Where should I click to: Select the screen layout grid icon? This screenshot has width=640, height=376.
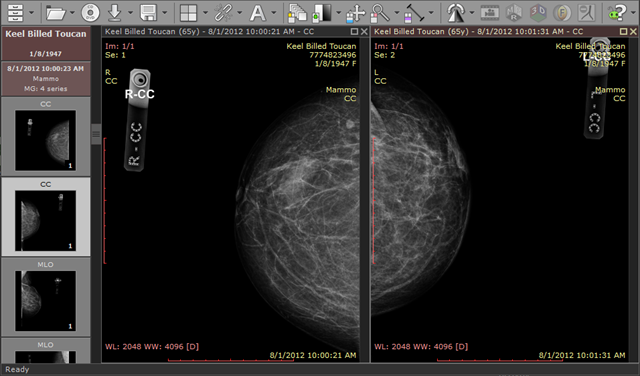pyautogui.click(x=189, y=13)
